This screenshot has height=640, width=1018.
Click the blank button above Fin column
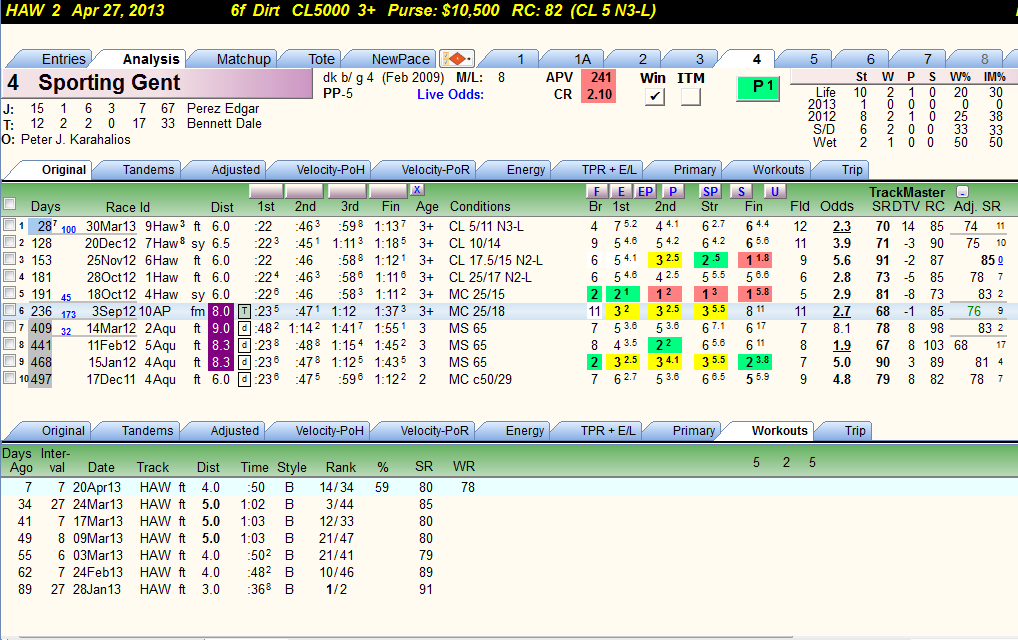tap(388, 191)
